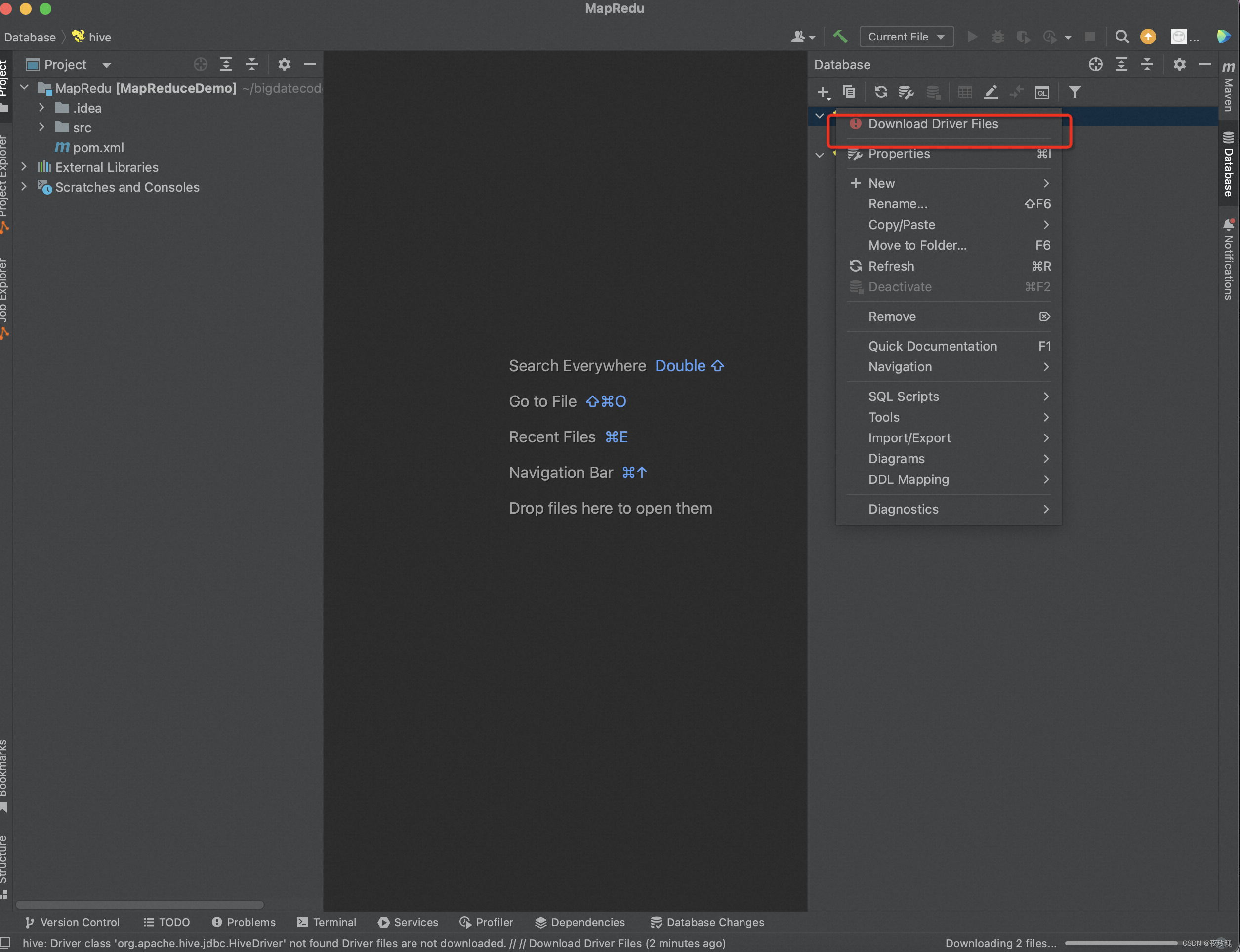Image resolution: width=1240 pixels, height=952 pixels.
Task: Click the Table editor icon in toolbar
Action: 963,92
